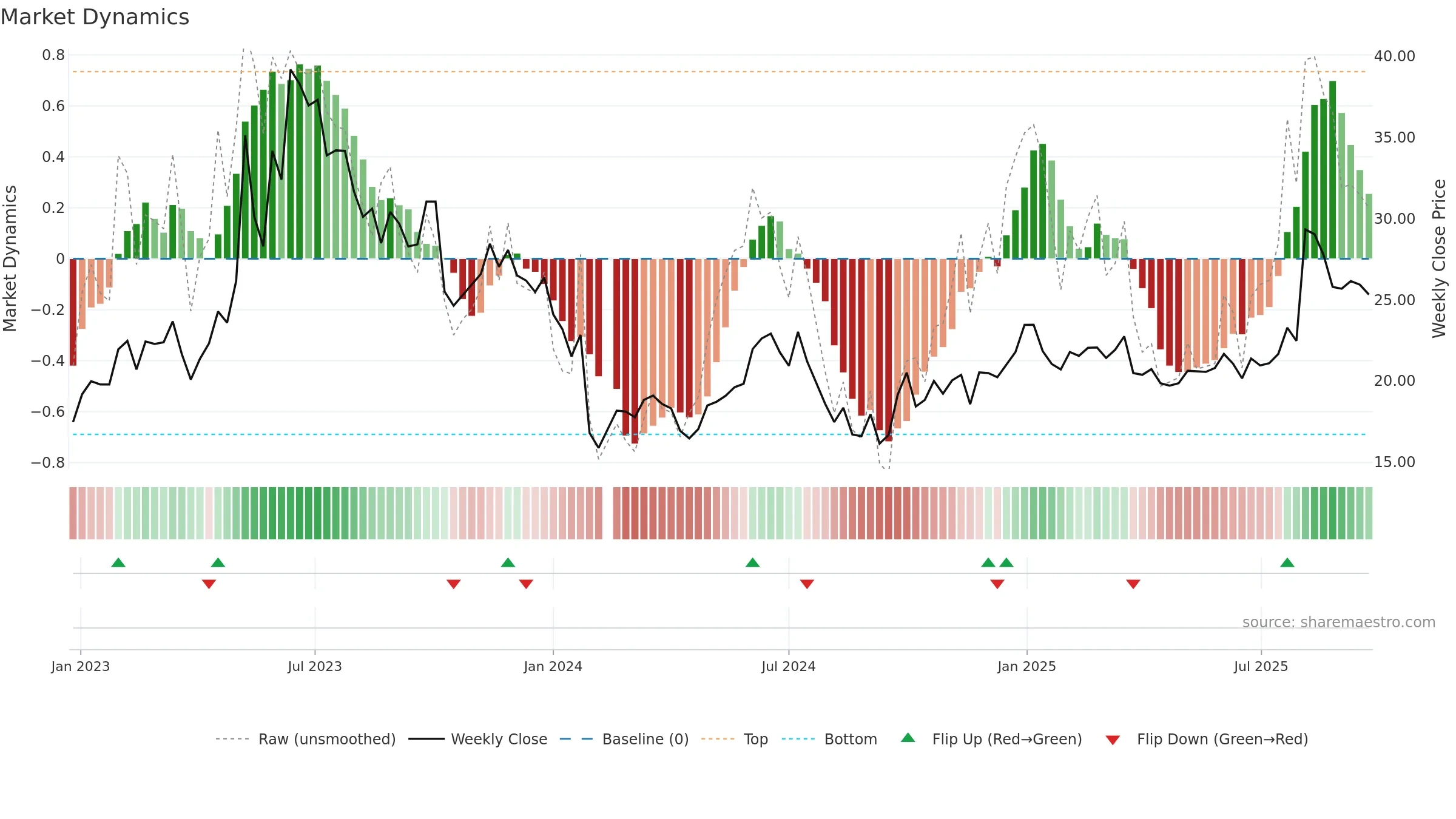Click the Jul 2023 x-axis label
Viewport: 1456px width, 819px height.
point(315,666)
